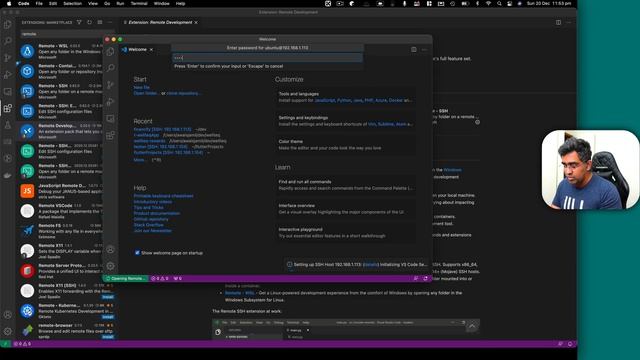Click the scroll-to-top arrow on extension page
The height and width of the screenshot is (360, 640).
(472, 326)
